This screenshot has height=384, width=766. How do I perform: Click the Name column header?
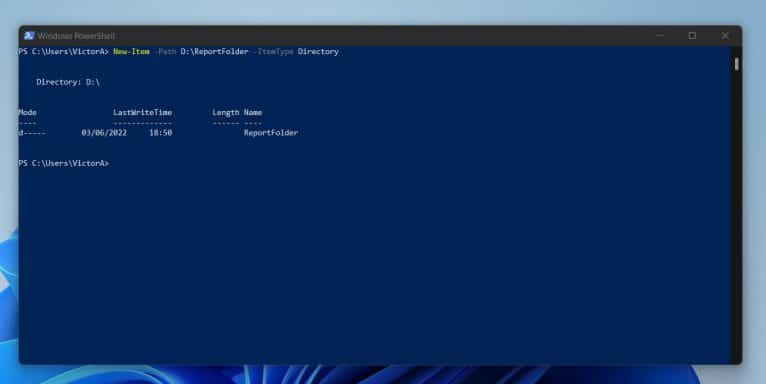(253, 112)
